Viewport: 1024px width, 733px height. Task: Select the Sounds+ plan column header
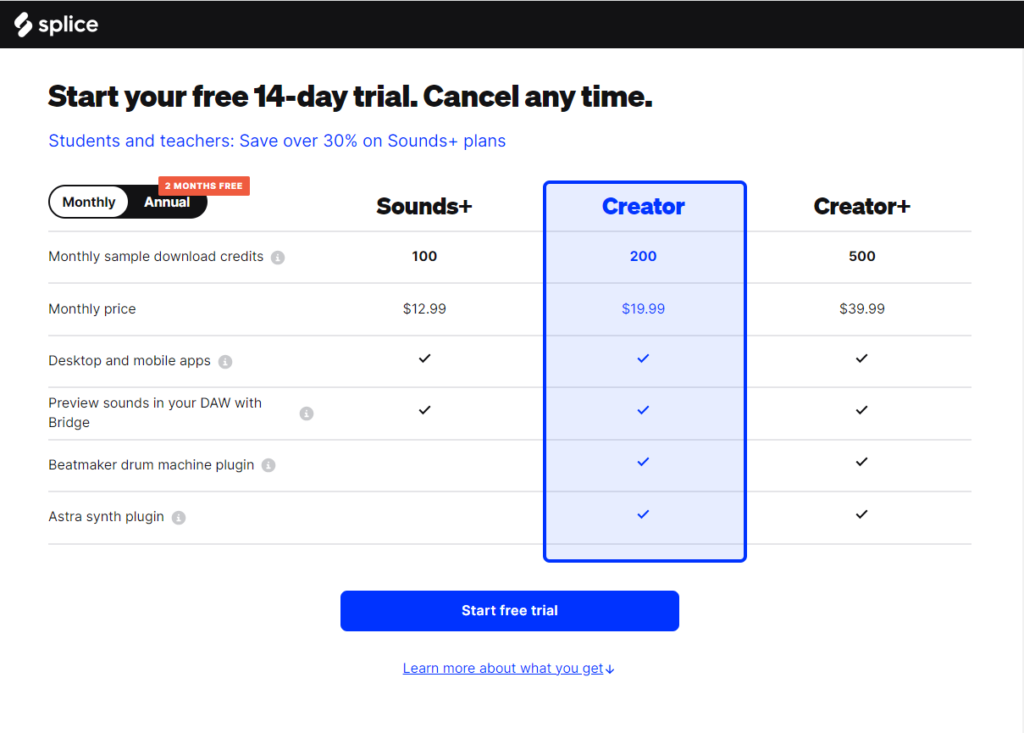(x=424, y=207)
